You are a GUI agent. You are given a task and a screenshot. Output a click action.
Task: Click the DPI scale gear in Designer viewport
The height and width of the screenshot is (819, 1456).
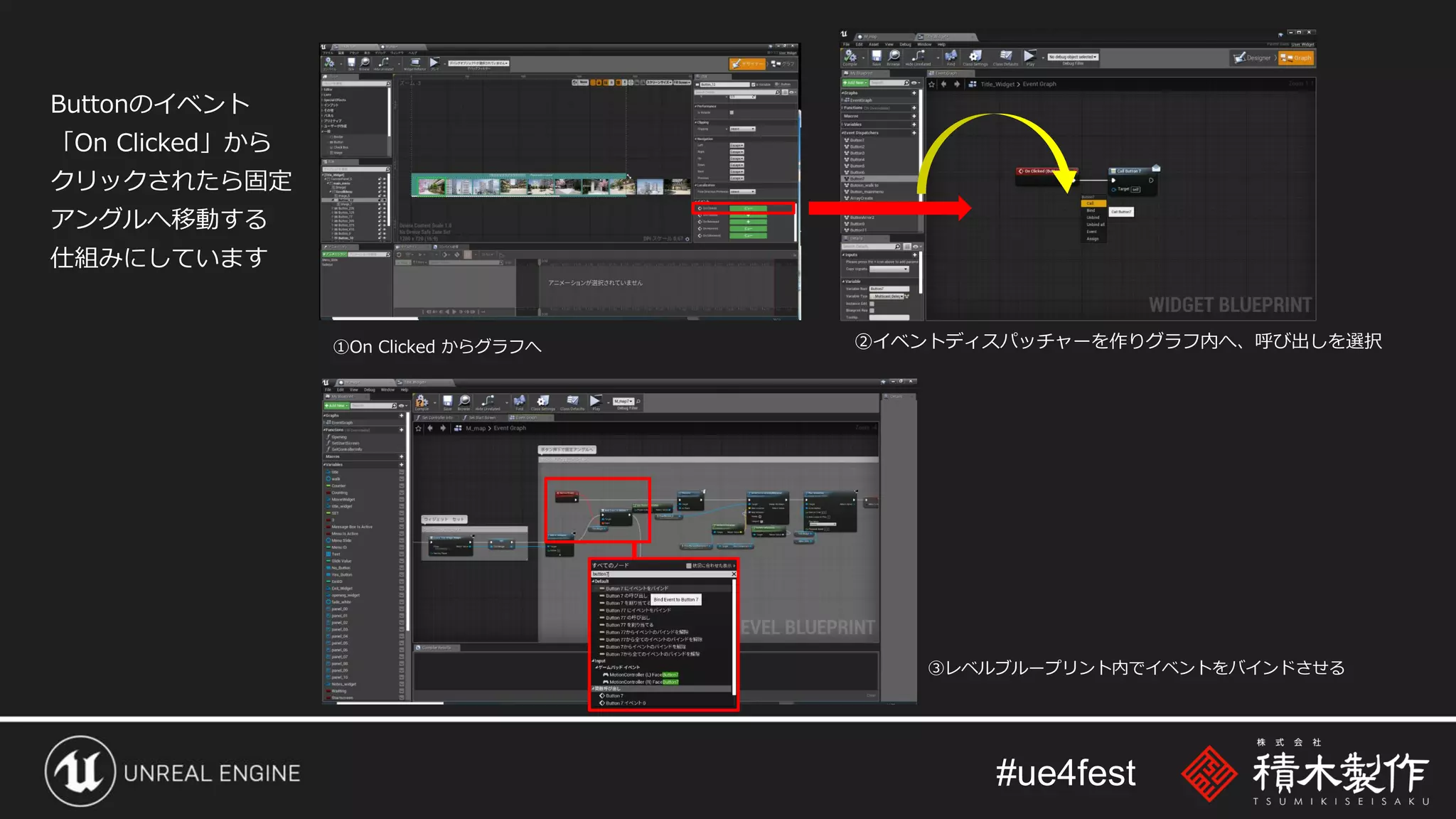[688, 239]
